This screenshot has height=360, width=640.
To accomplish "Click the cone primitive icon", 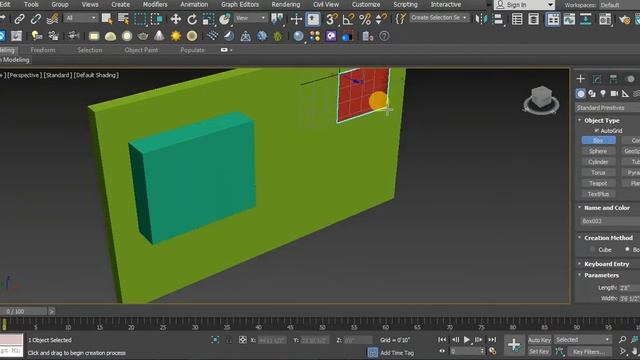I will pyautogui.click(x=159, y=36).
